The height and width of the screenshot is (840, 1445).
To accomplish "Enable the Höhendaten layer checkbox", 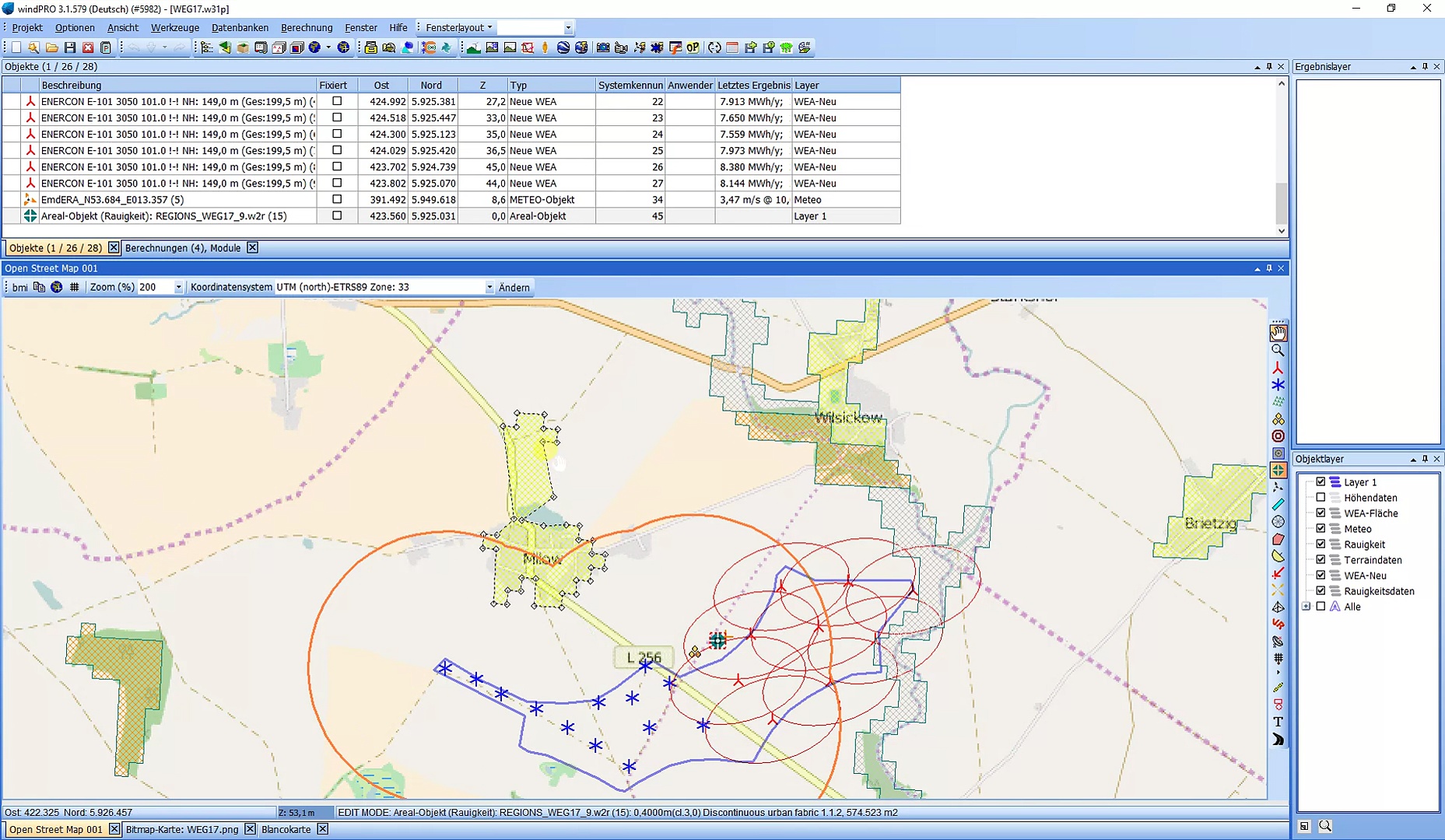I will (x=1320, y=498).
